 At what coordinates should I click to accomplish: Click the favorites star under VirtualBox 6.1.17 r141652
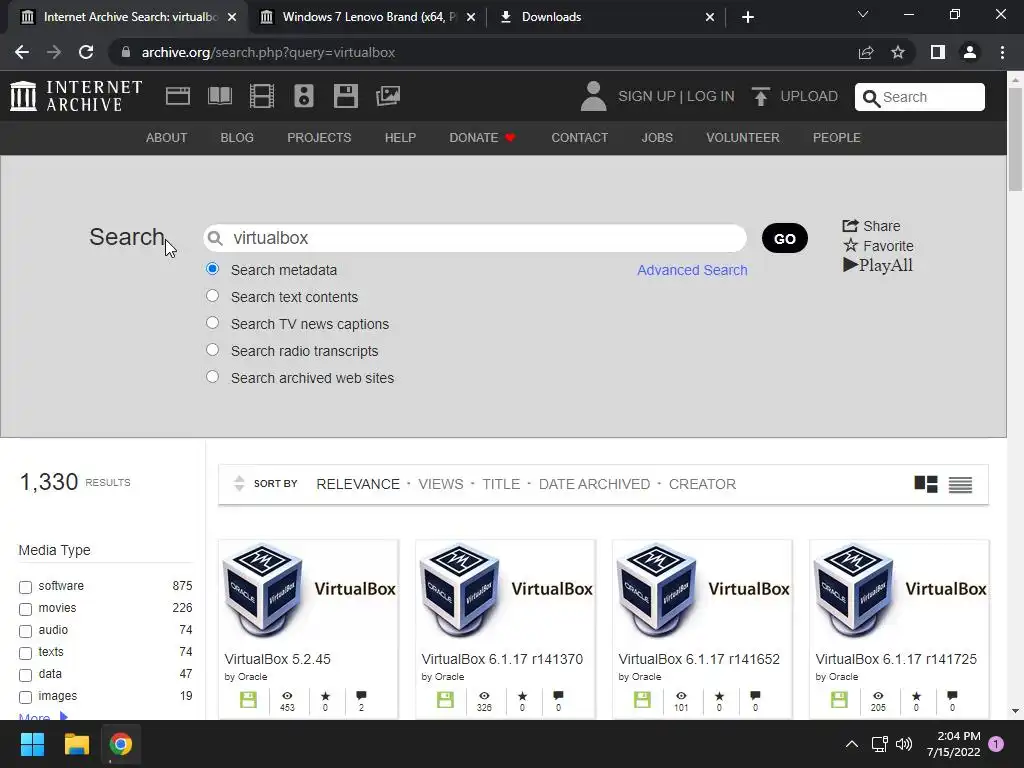[719, 696]
